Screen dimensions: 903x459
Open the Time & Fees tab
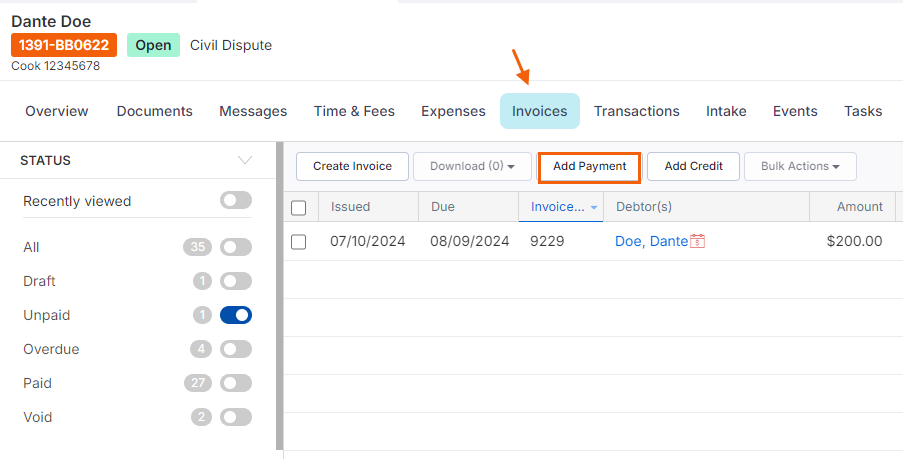[x=354, y=111]
